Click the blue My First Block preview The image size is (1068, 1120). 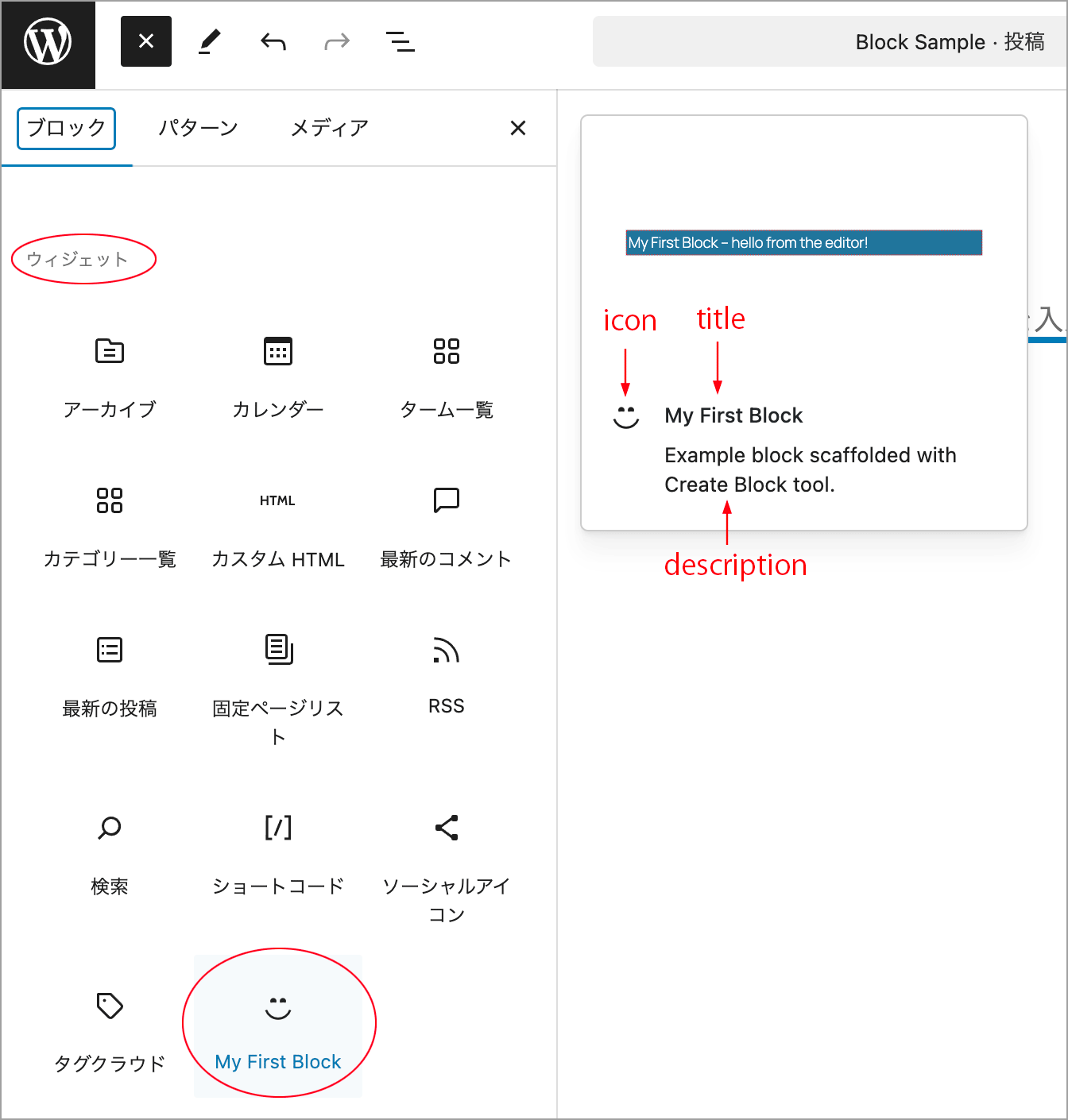pos(803,243)
